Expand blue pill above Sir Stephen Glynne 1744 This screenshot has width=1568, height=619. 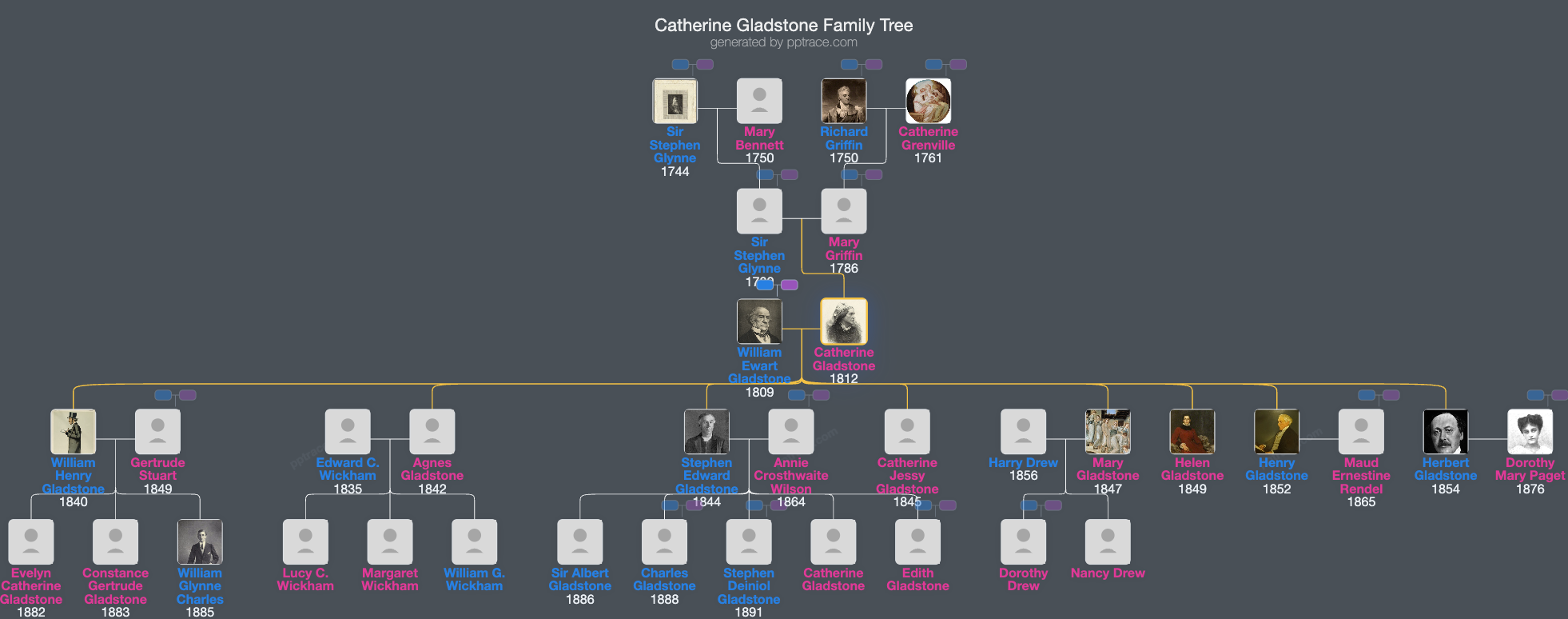(x=680, y=64)
